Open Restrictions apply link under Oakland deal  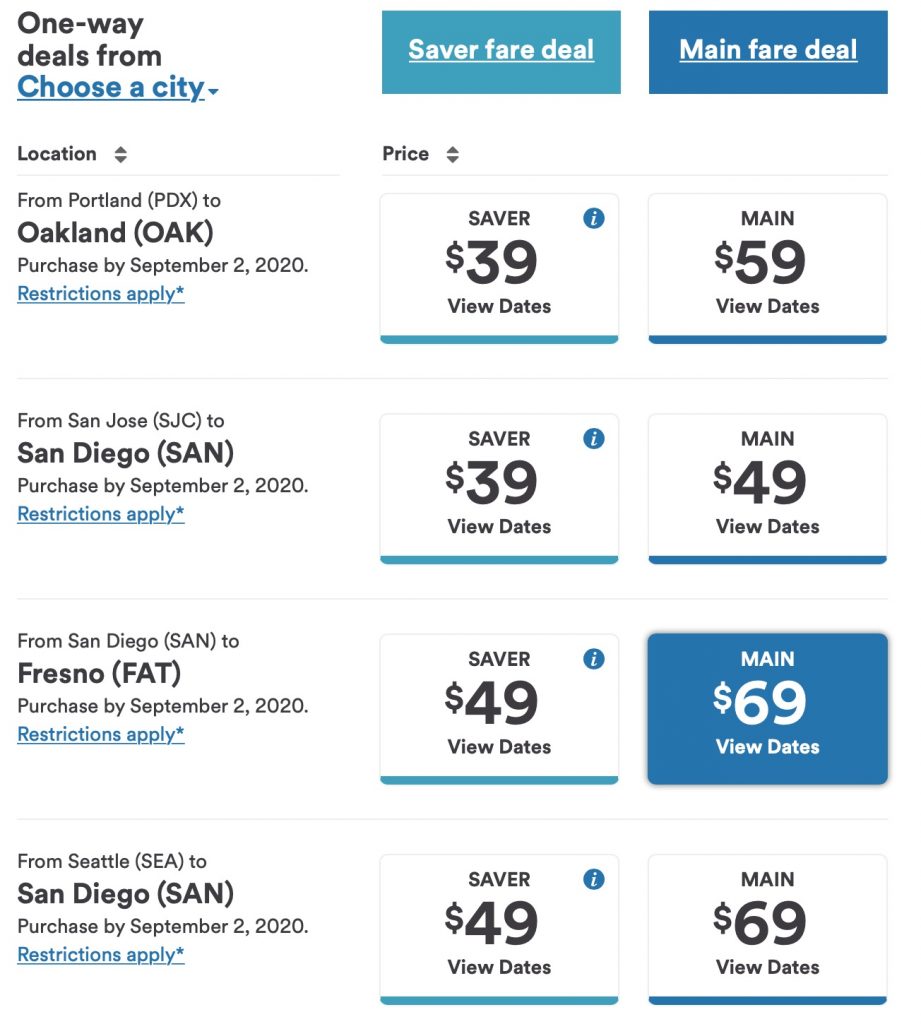coord(101,294)
